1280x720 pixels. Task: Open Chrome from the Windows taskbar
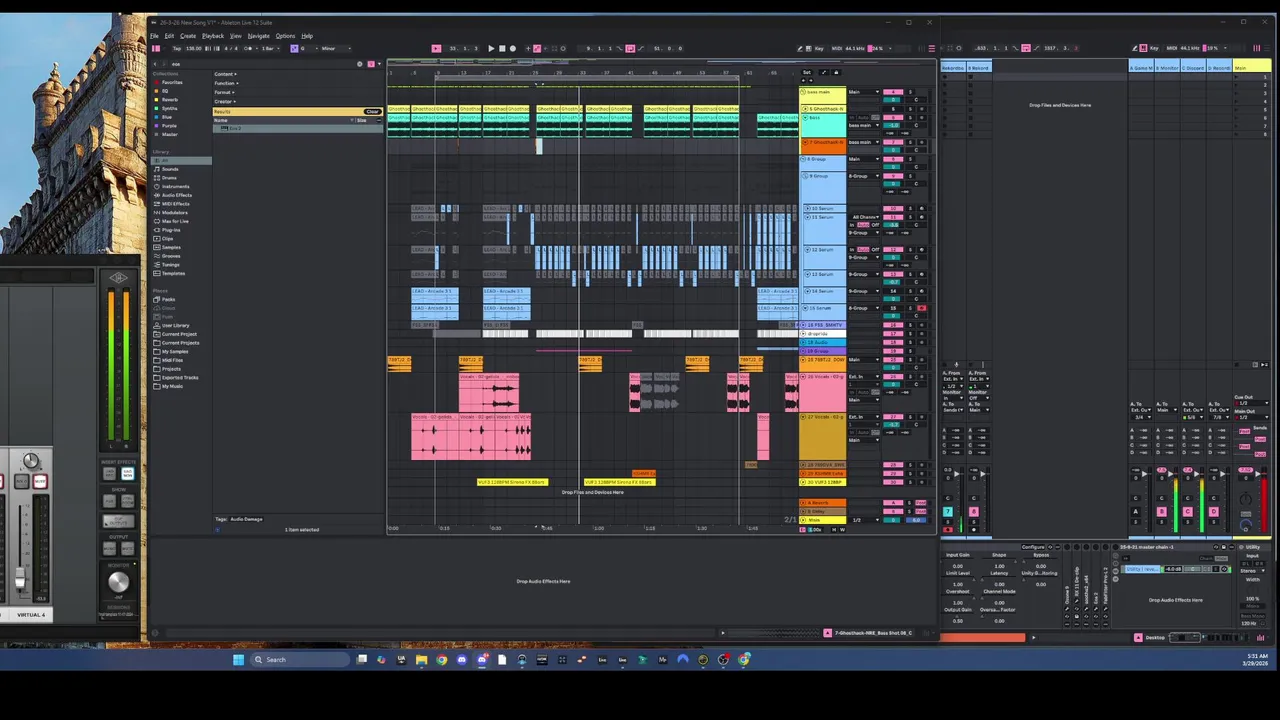pyautogui.click(x=441, y=659)
